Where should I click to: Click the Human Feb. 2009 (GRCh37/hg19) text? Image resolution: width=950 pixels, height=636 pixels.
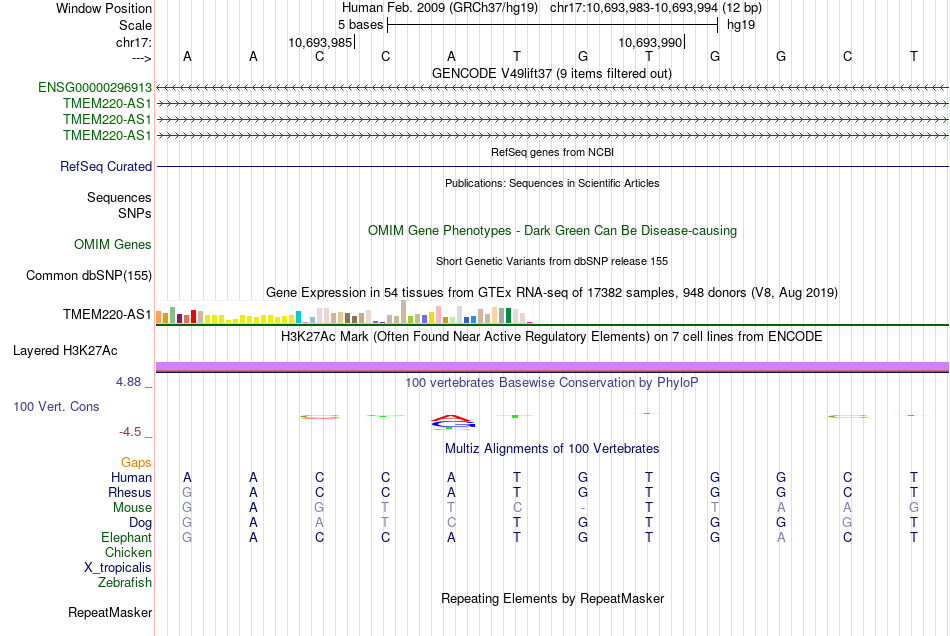point(440,8)
